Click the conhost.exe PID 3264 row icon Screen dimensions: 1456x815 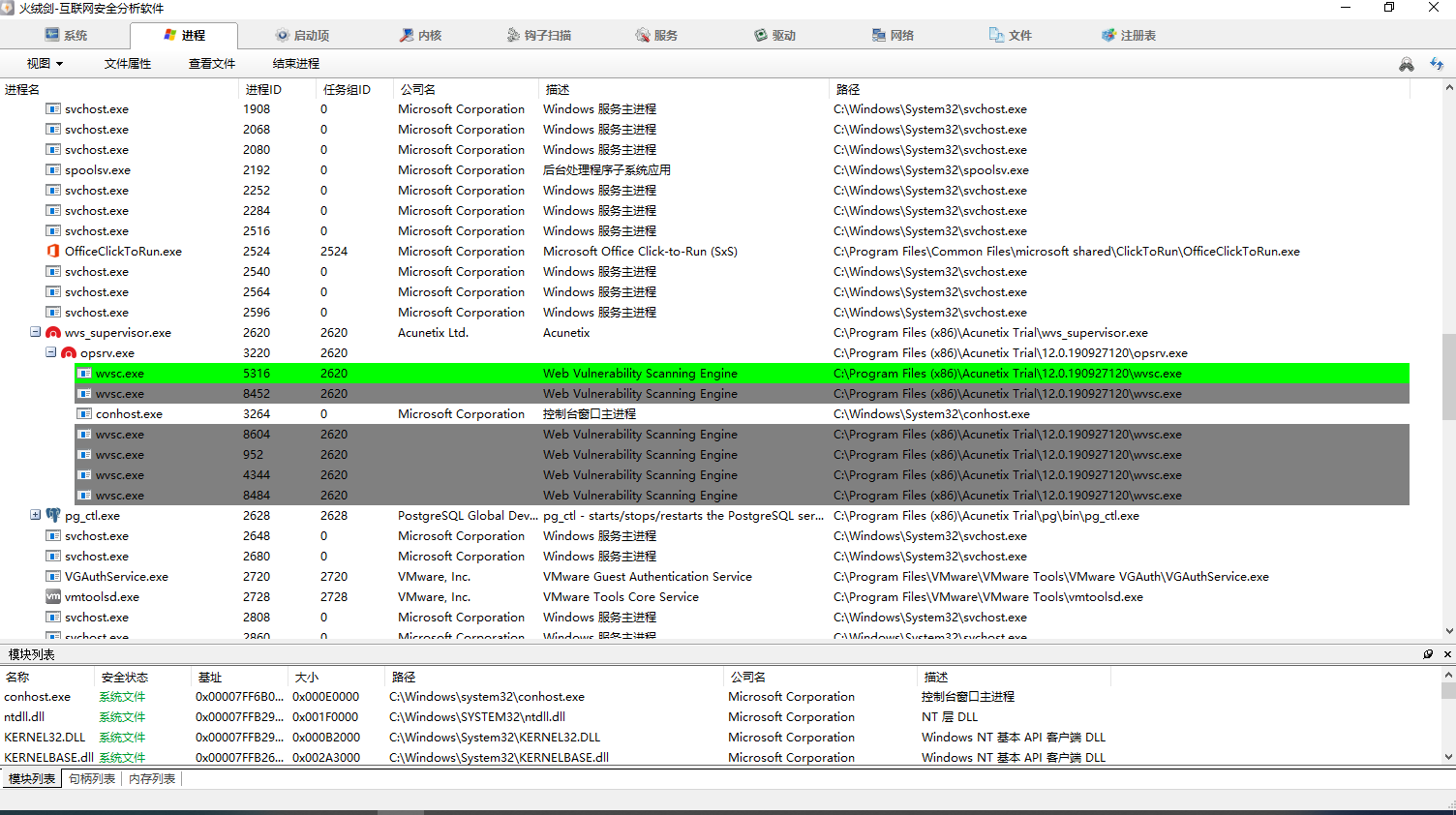(84, 414)
